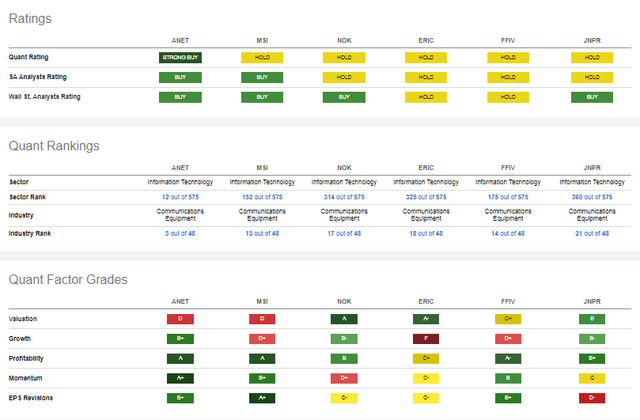
Task: Click NOK's red Momentum grade badge
Action: coord(344,378)
